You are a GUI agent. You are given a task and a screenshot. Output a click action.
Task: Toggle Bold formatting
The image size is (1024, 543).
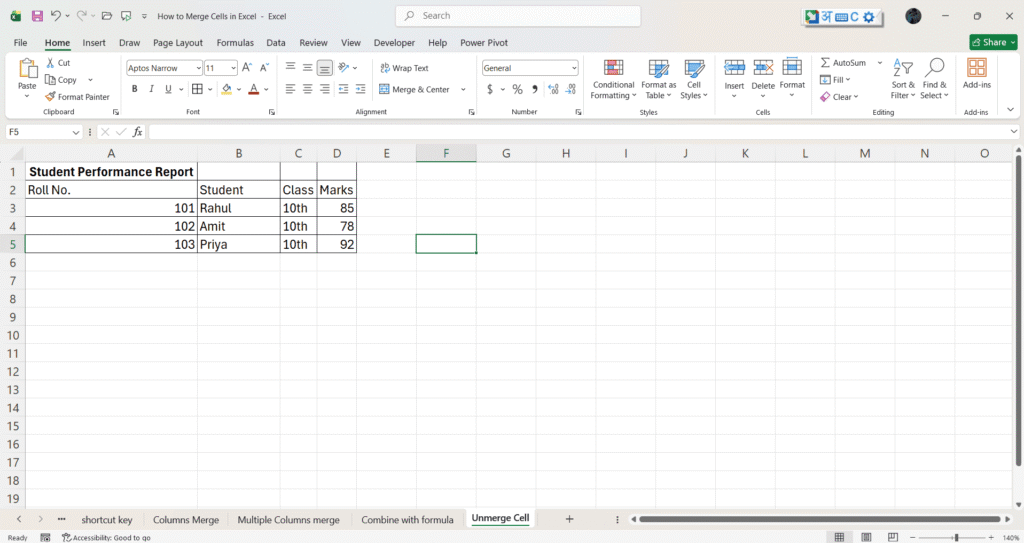[135, 89]
